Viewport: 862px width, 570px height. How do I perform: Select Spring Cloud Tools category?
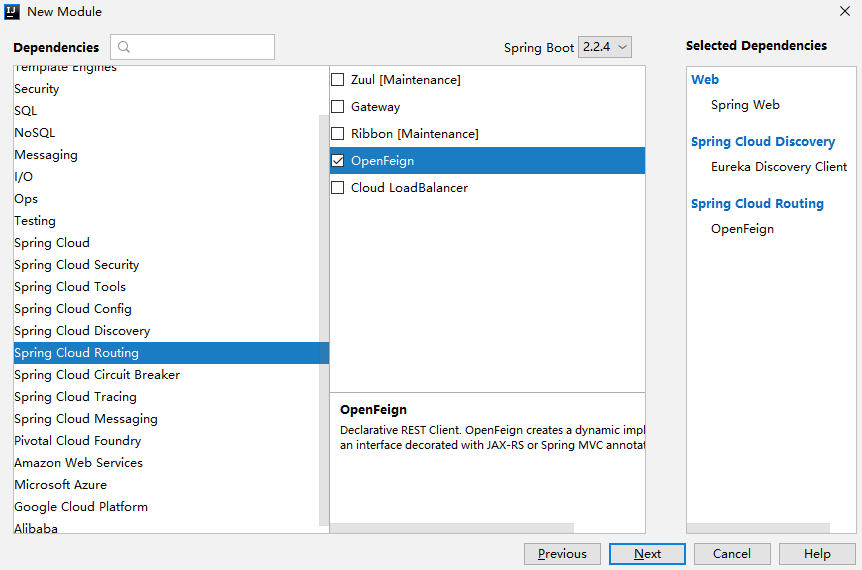click(171, 286)
